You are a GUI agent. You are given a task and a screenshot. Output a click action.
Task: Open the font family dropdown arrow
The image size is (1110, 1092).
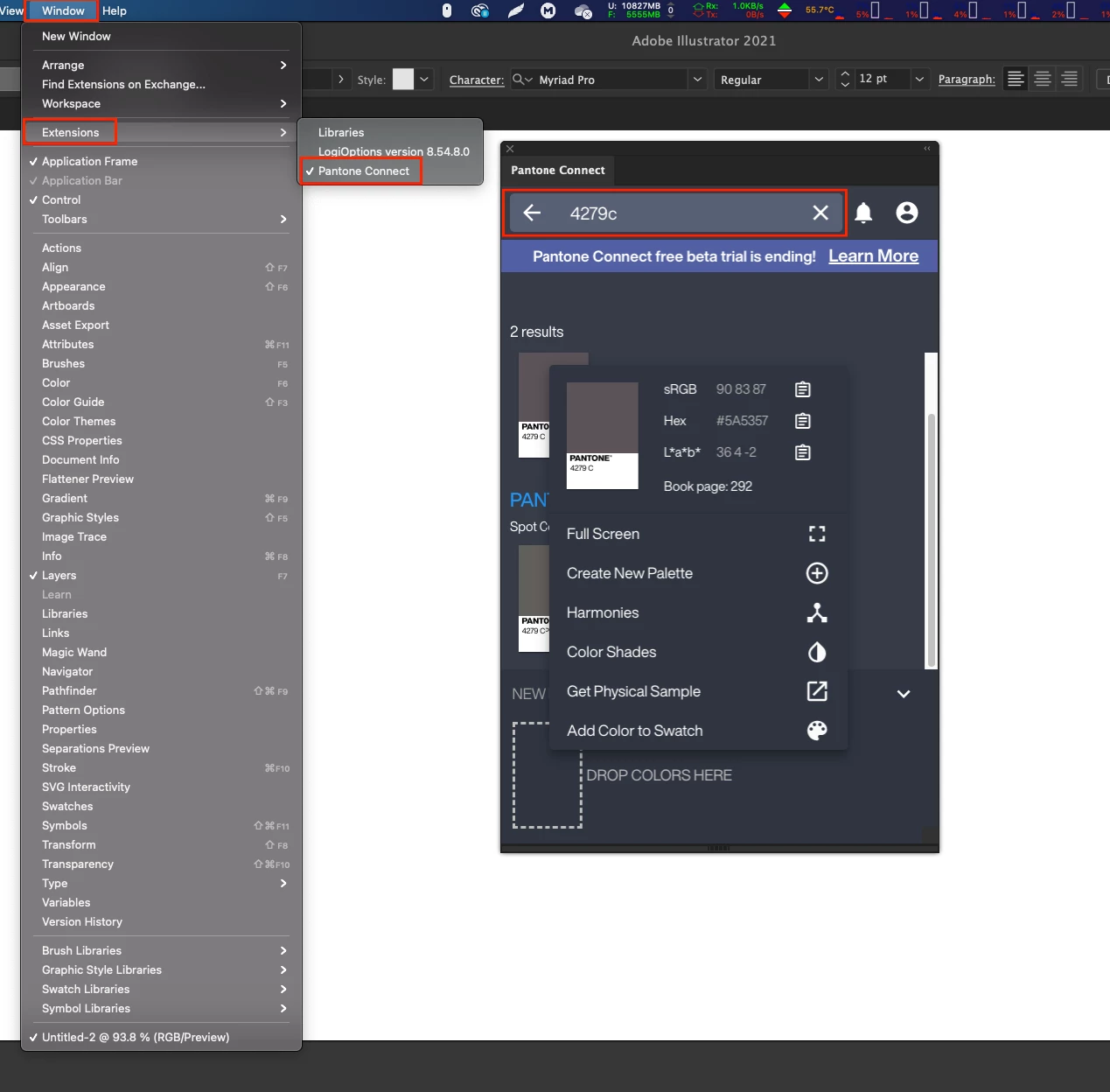697,79
